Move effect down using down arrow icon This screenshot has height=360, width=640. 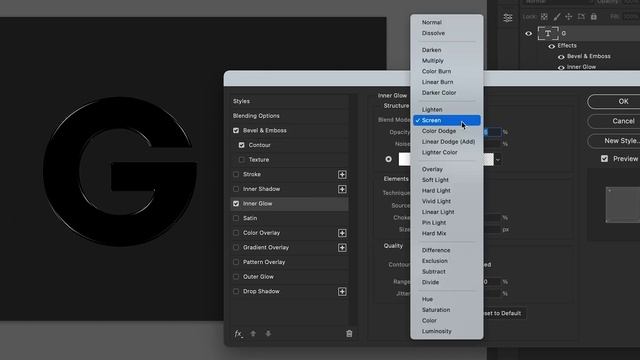pos(268,333)
